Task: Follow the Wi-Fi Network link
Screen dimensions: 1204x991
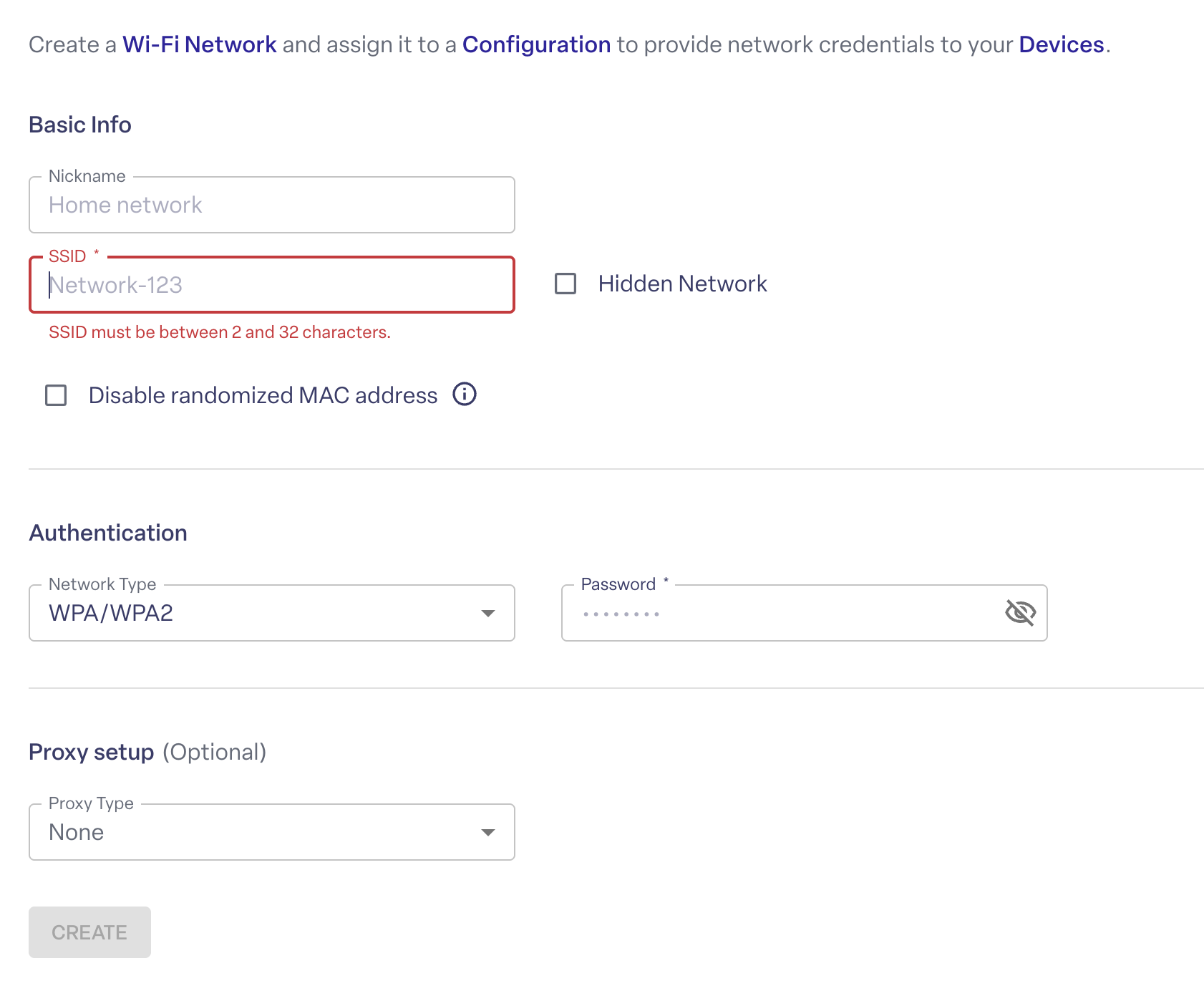Action: pos(199,44)
